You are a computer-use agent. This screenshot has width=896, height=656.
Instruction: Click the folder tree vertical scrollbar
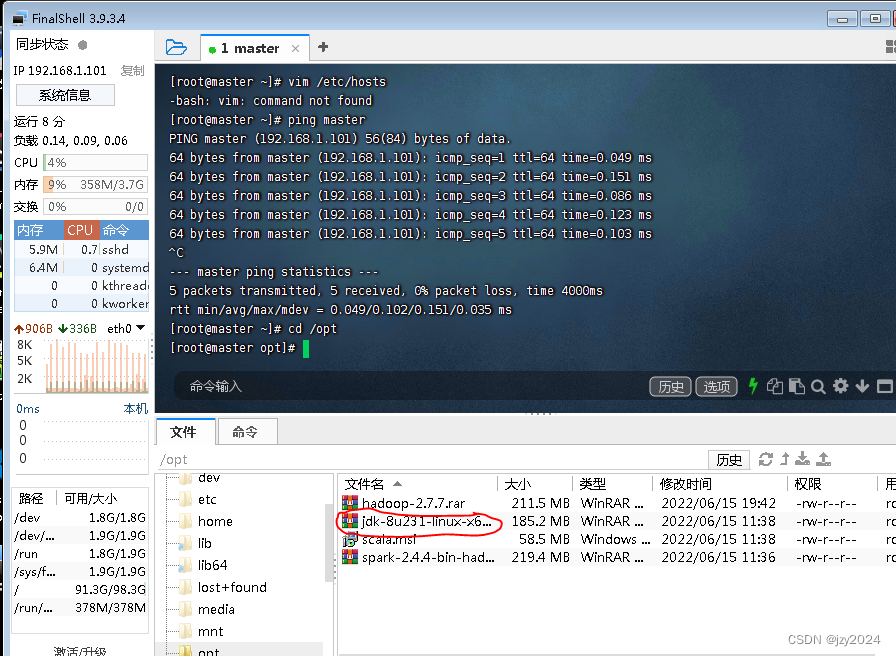(x=329, y=543)
